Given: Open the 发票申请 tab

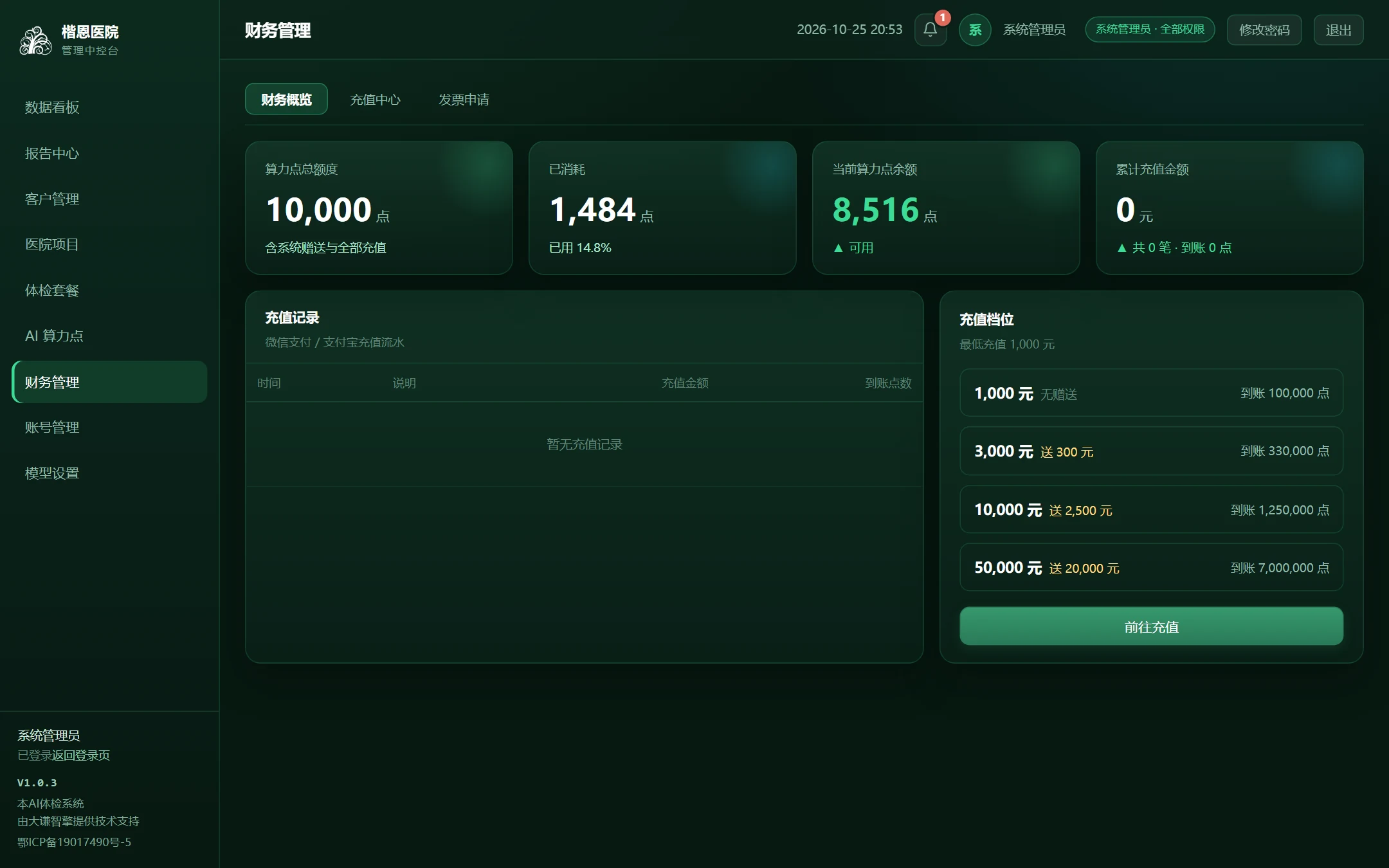Looking at the screenshot, I should [464, 100].
